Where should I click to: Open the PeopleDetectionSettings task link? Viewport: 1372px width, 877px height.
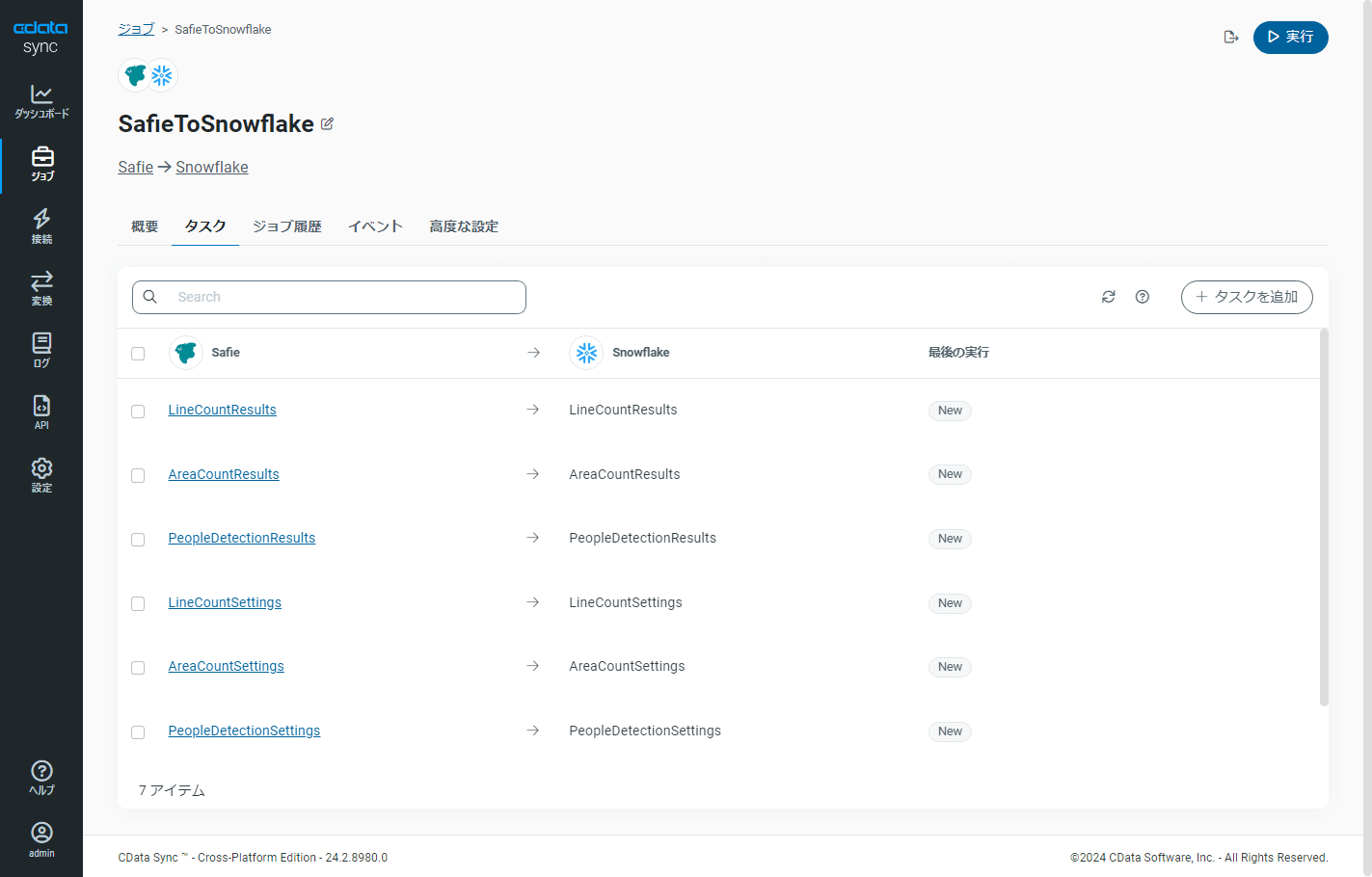245,731
